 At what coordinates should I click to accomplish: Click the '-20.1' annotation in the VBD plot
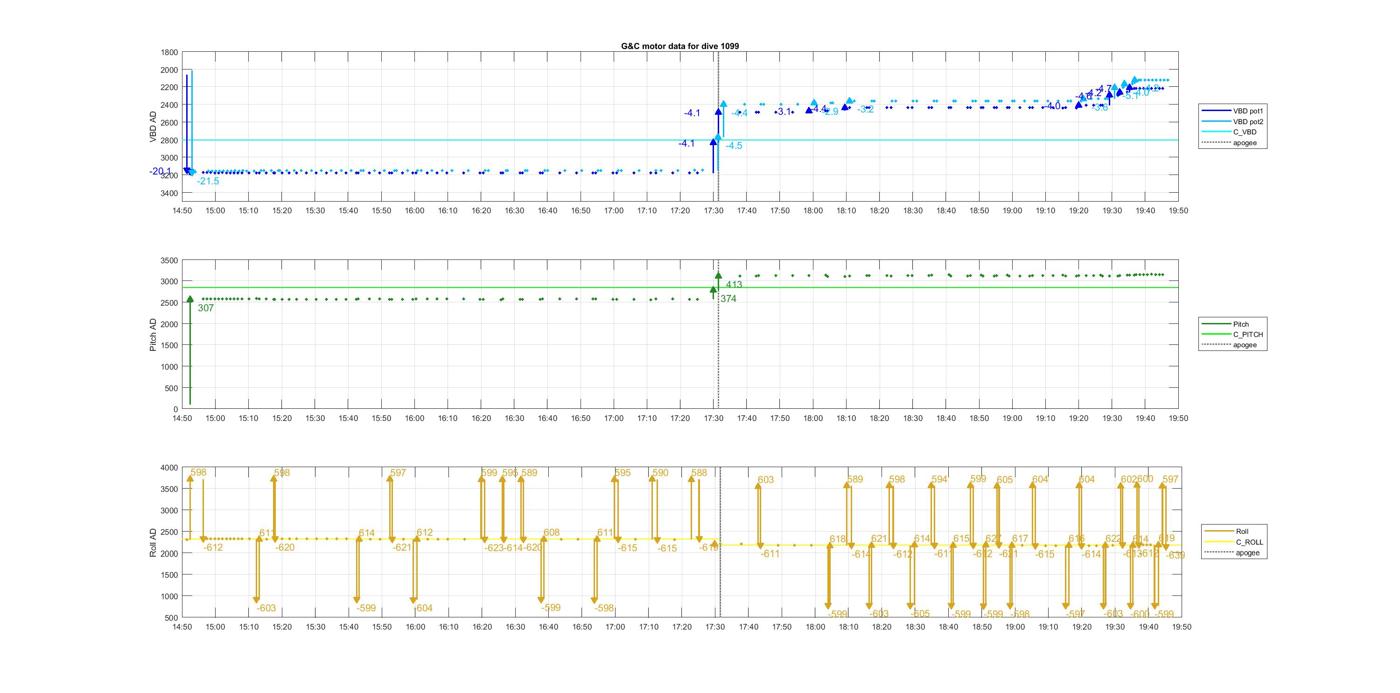click(160, 172)
